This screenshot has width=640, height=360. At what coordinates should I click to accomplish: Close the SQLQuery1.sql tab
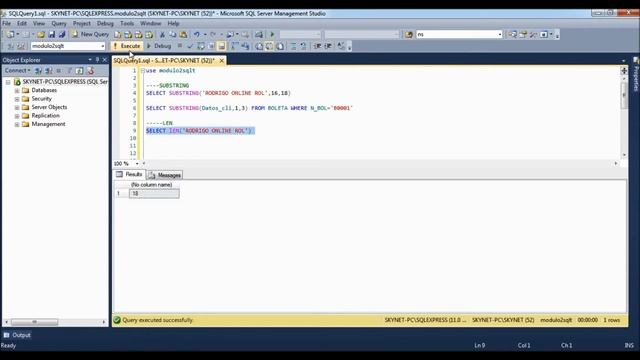point(222,60)
